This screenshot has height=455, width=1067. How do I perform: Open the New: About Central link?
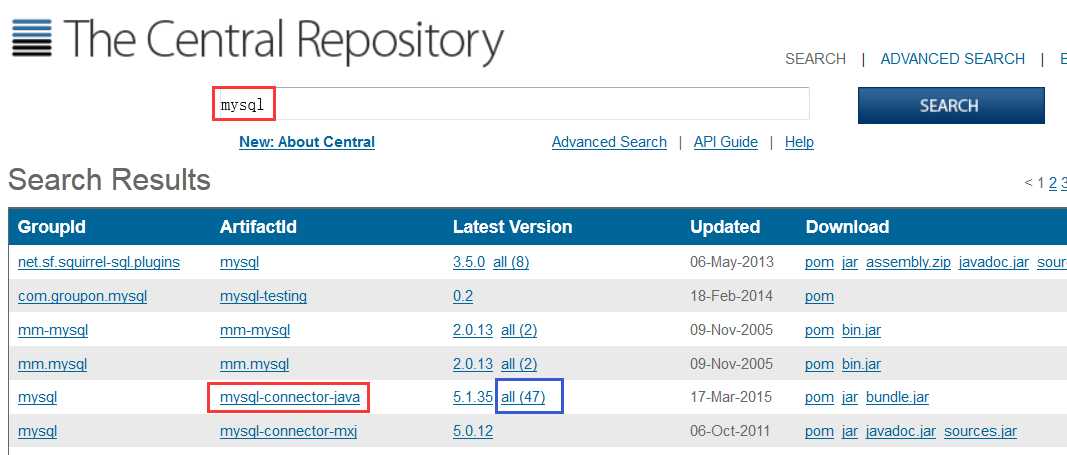(x=307, y=142)
